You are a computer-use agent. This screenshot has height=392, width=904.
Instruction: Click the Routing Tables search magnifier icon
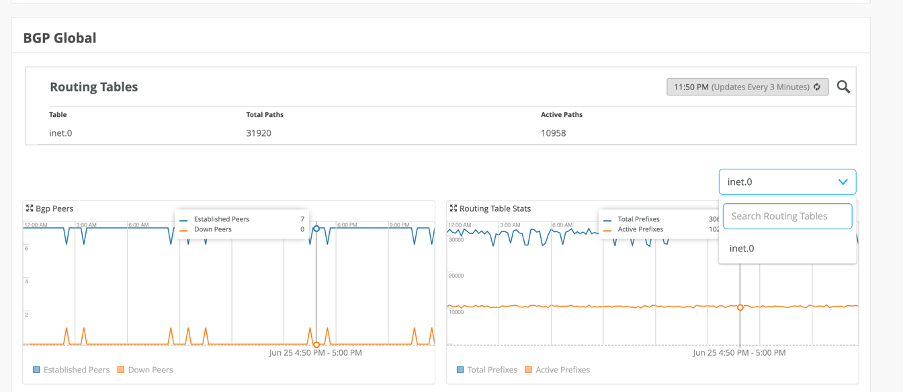tap(843, 87)
